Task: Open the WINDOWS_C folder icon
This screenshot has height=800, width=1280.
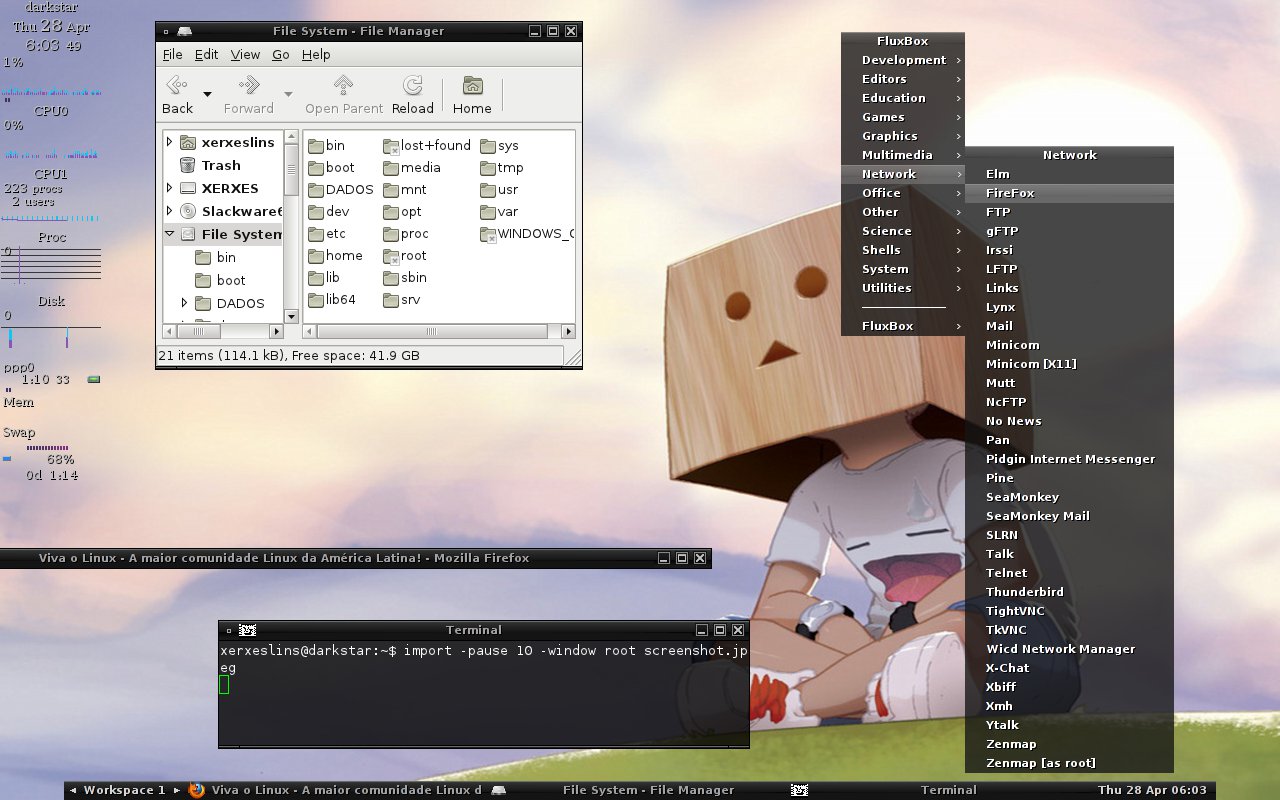Action: click(x=488, y=234)
